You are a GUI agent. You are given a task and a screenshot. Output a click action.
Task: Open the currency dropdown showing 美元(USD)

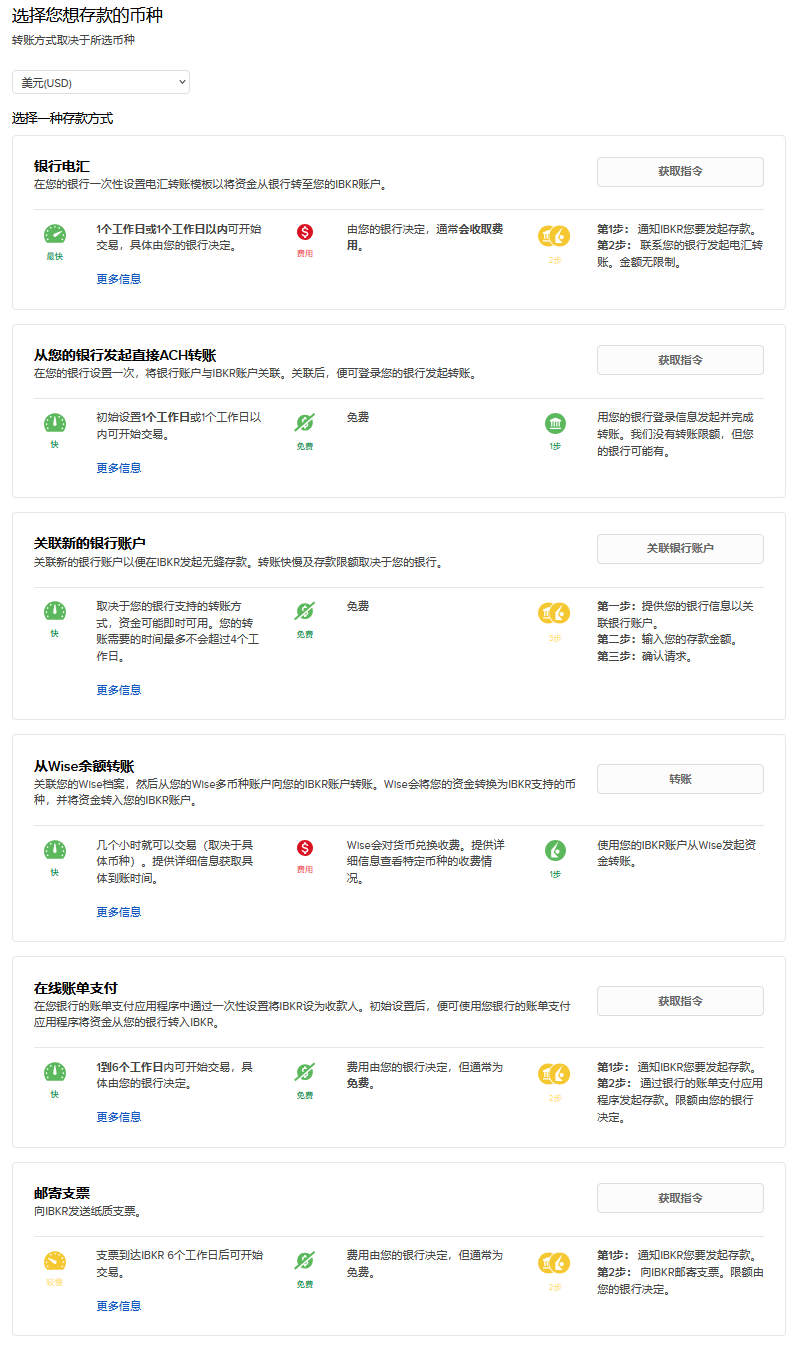pyautogui.click(x=101, y=82)
